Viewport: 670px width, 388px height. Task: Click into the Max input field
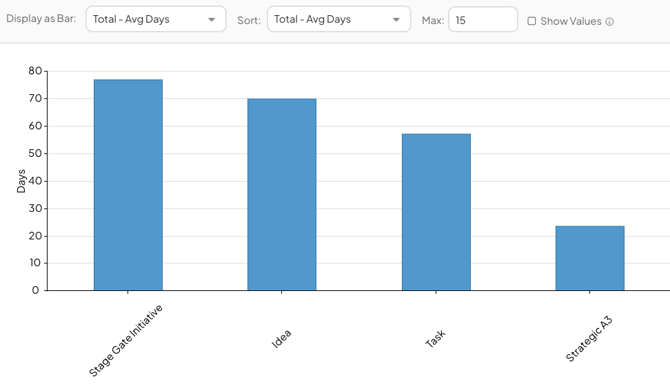(483, 20)
